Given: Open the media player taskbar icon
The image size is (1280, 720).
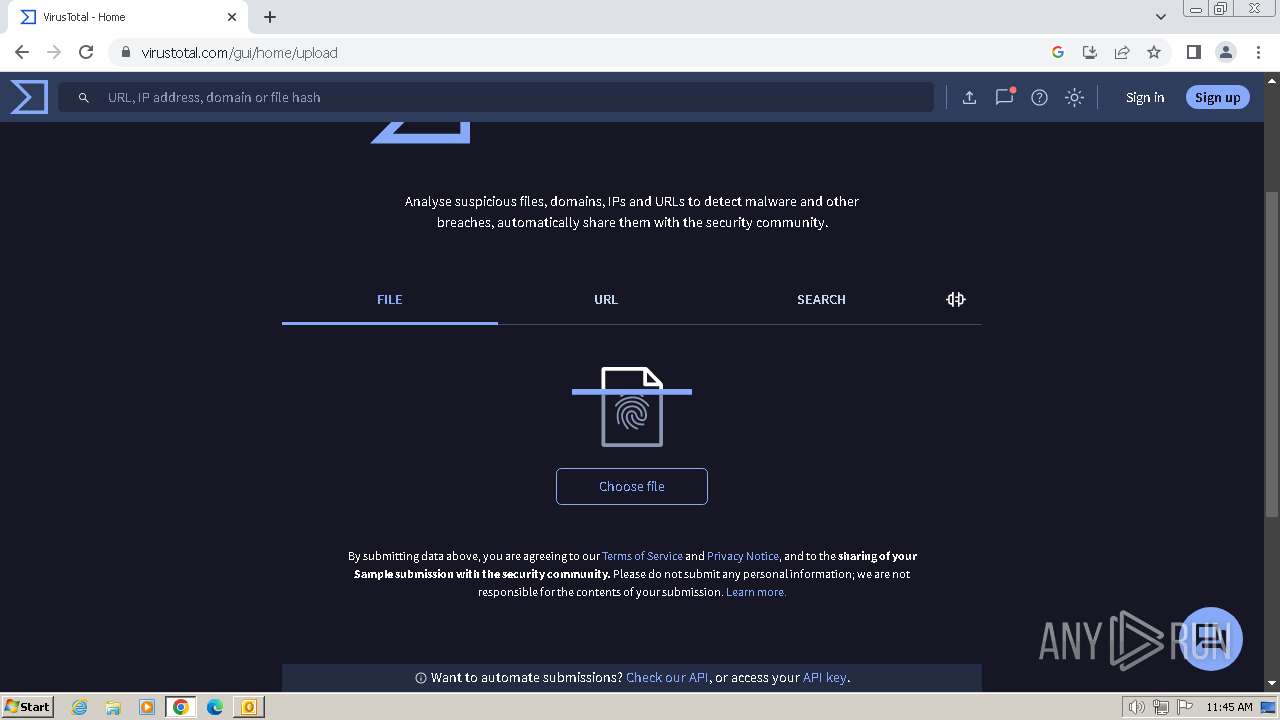Looking at the screenshot, I should [147, 707].
